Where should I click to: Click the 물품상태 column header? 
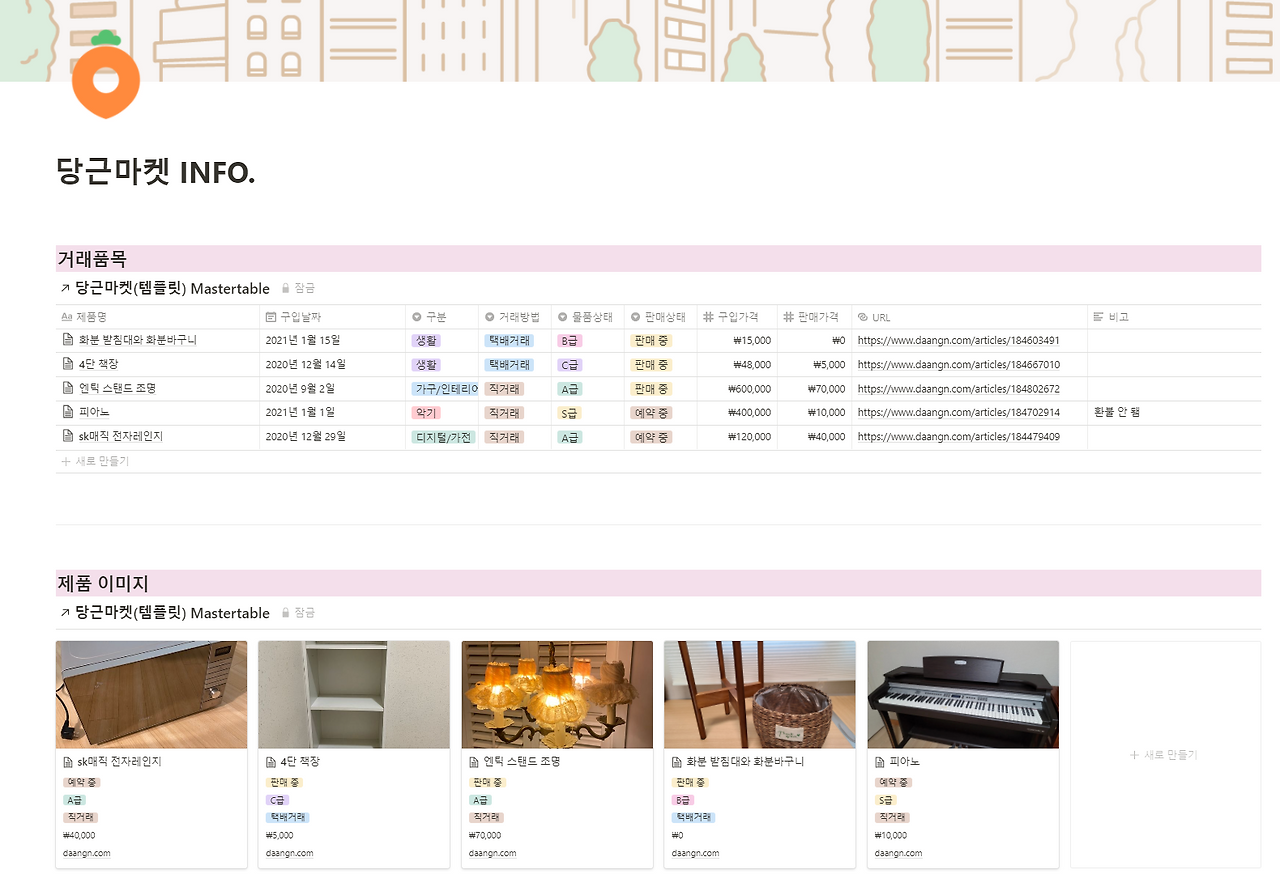587,317
